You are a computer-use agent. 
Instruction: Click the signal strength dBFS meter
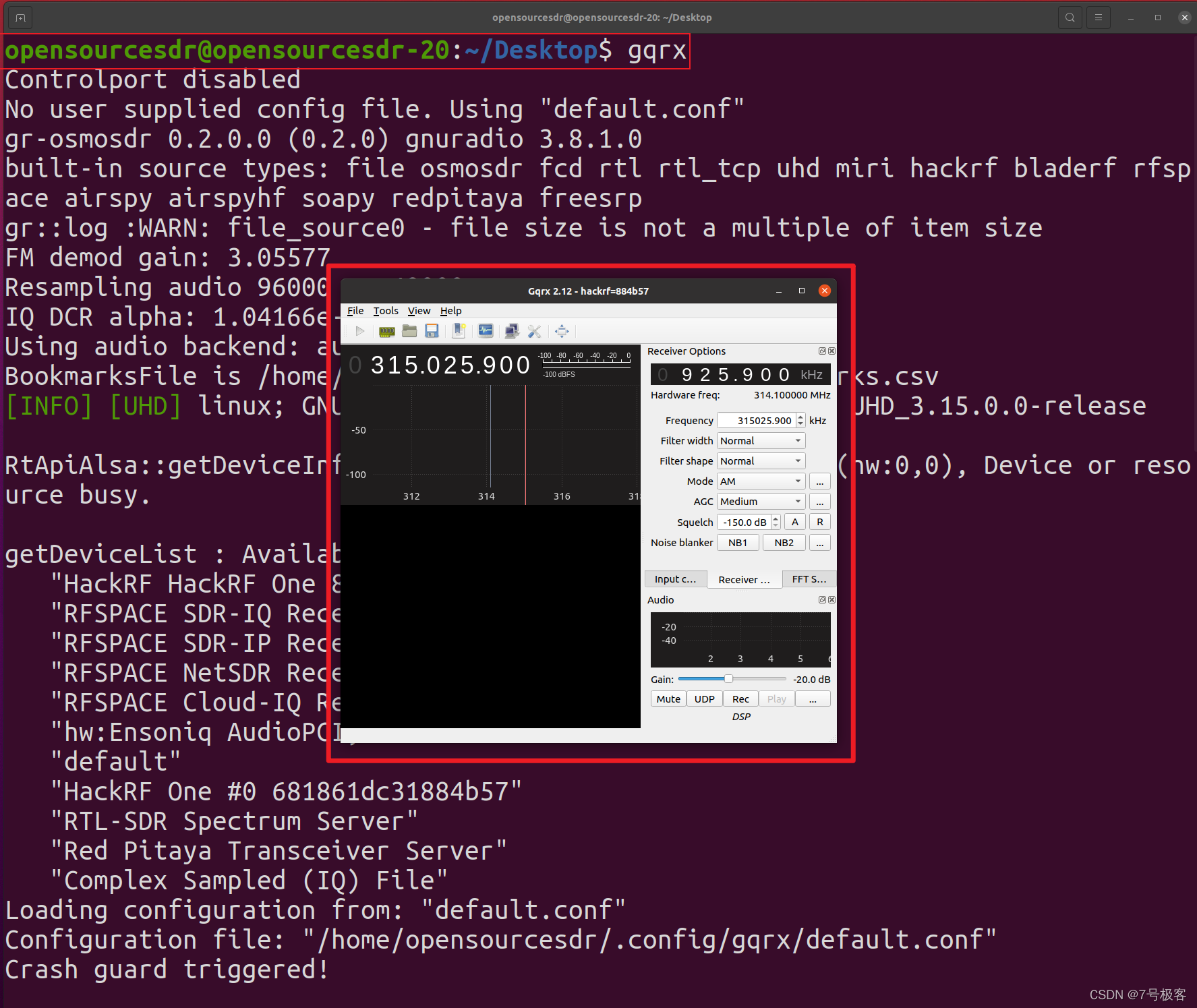[x=585, y=365]
